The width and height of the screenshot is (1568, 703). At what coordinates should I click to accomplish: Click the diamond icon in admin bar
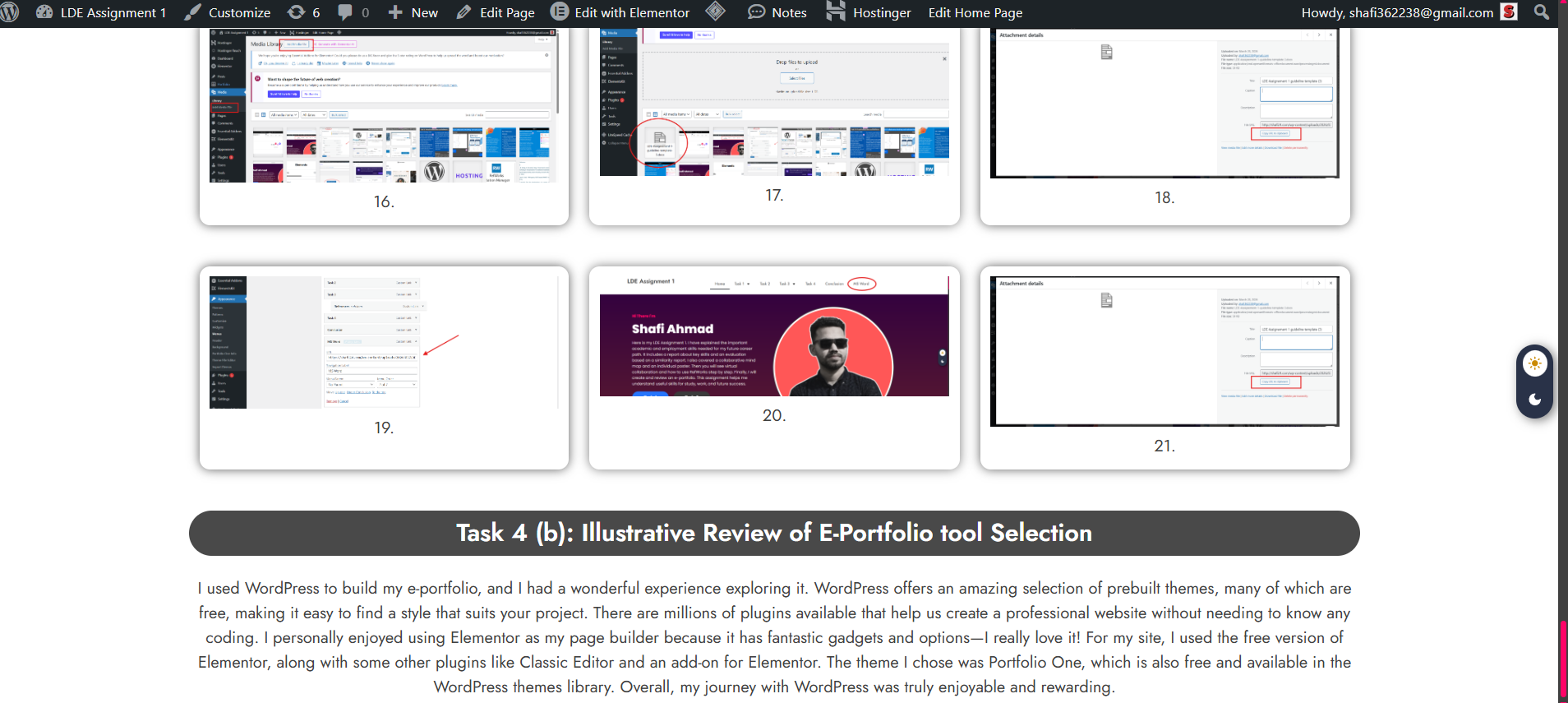click(x=715, y=12)
